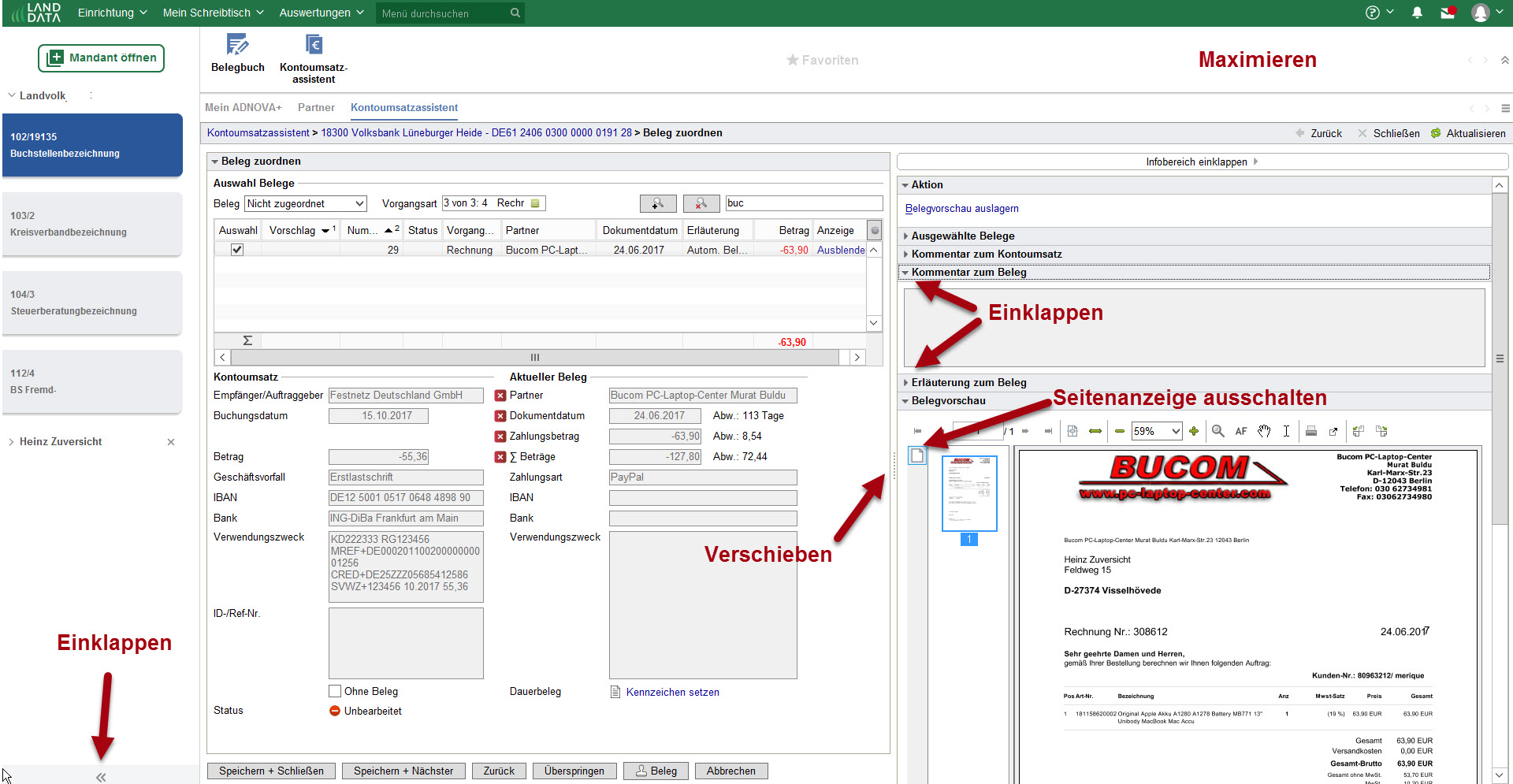Image resolution: width=1513 pixels, height=784 pixels.
Task: Click the print icon in Belegvorschau toolbar
Action: (1311, 431)
